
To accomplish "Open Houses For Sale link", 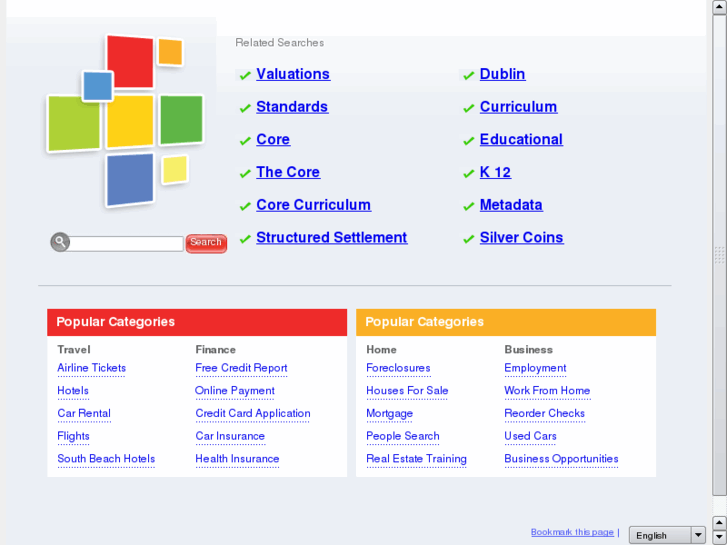I will [x=407, y=391].
